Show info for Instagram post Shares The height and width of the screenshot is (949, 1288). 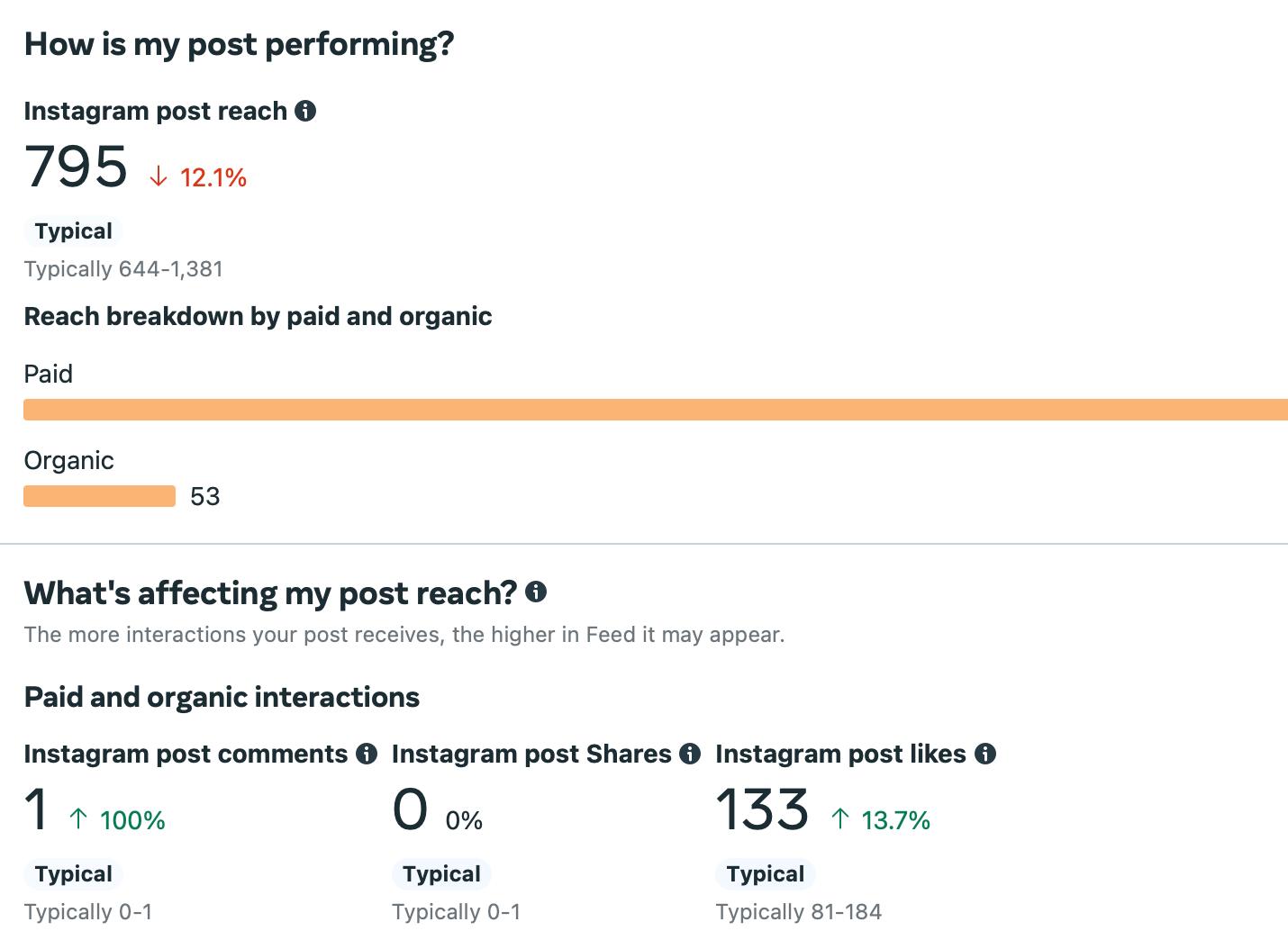[x=690, y=754]
